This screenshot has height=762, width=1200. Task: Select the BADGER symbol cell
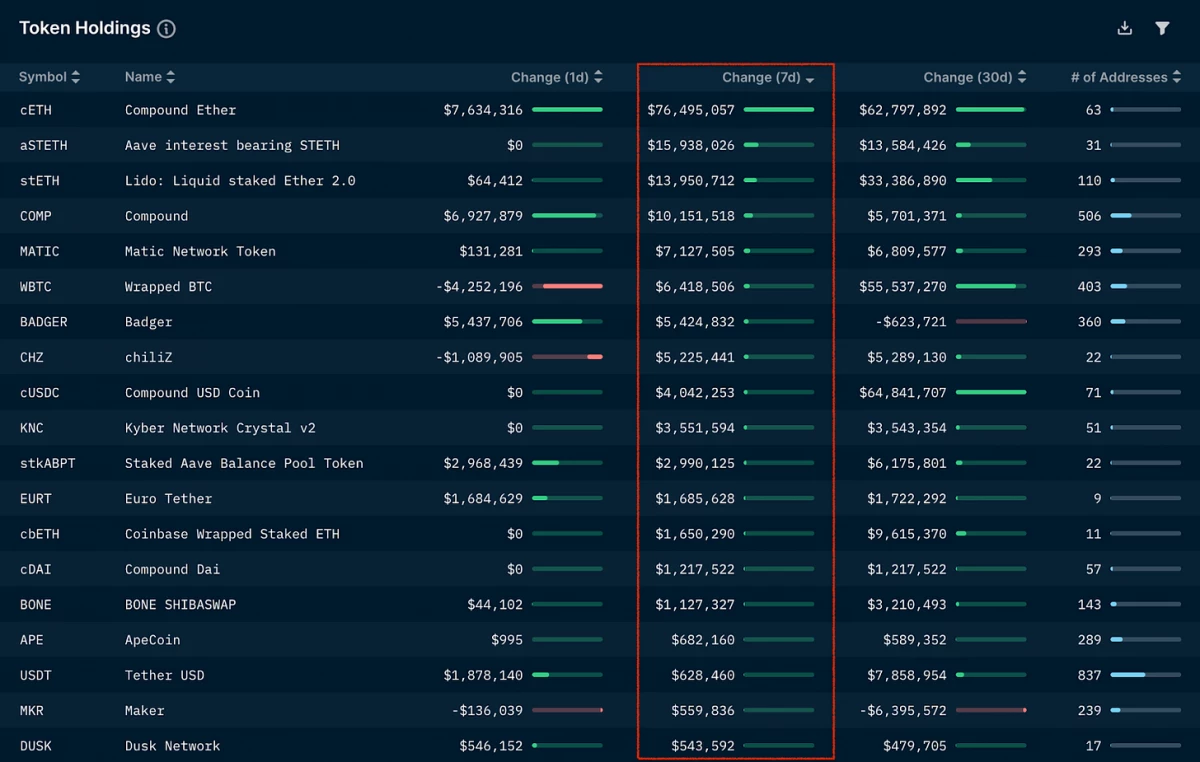pyautogui.click(x=44, y=322)
